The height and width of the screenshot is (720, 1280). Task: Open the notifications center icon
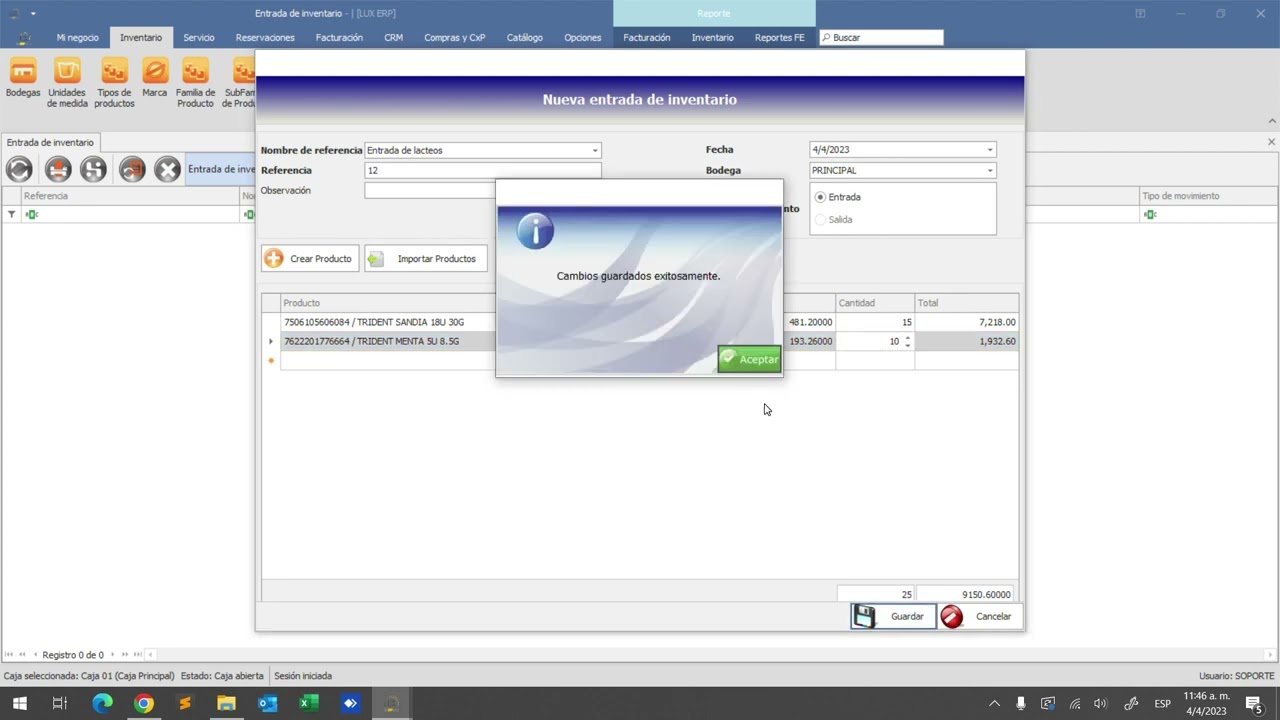click(x=1253, y=704)
